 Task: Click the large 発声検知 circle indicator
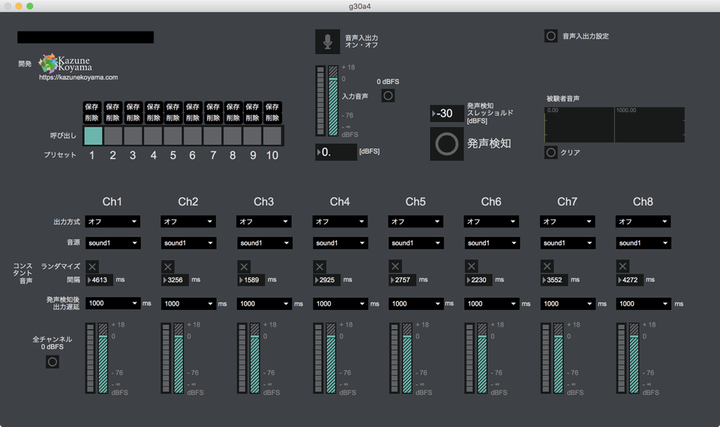[447, 144]
